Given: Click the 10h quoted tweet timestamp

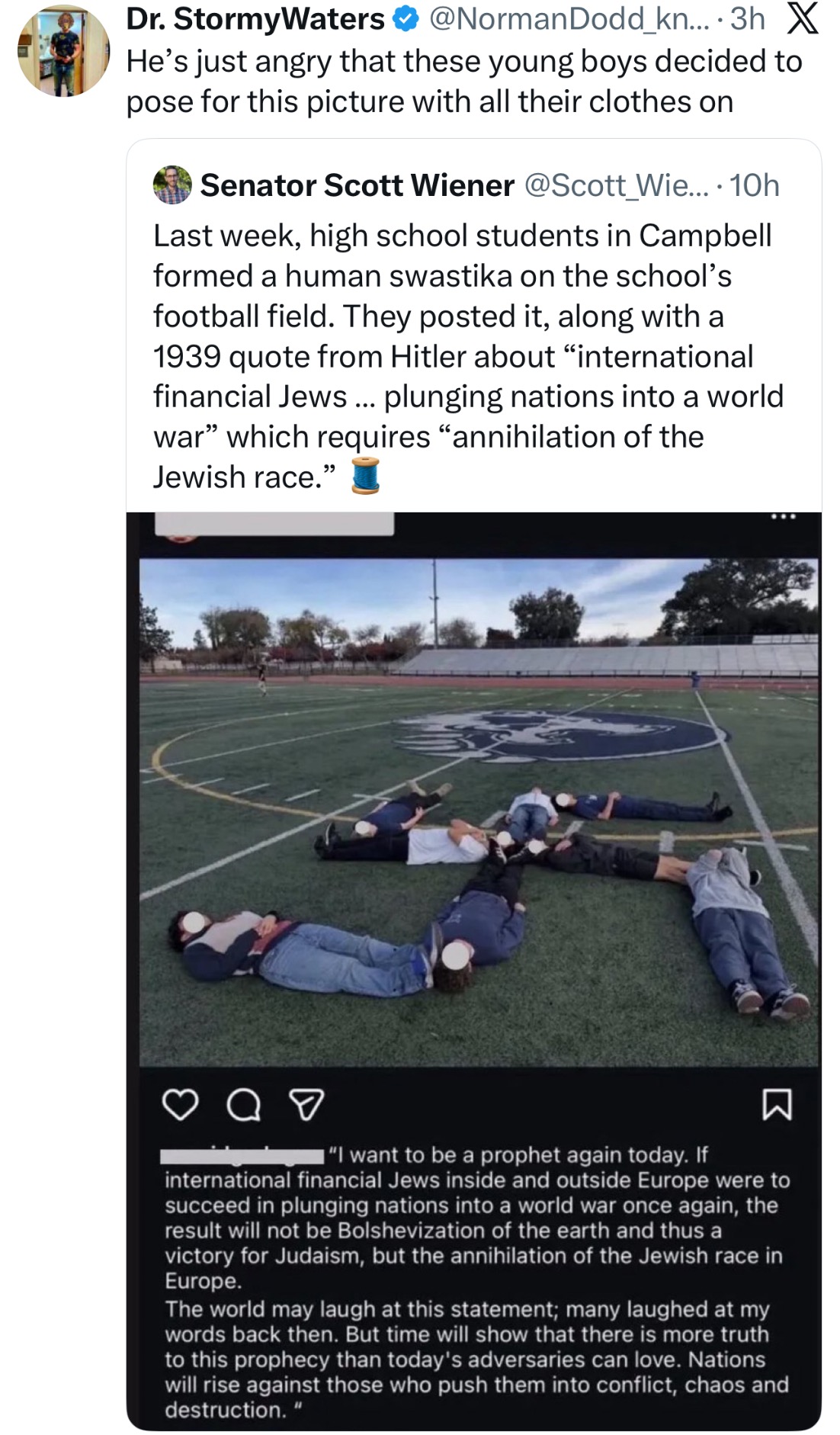Looking at the screenshot, I should 755,185.
